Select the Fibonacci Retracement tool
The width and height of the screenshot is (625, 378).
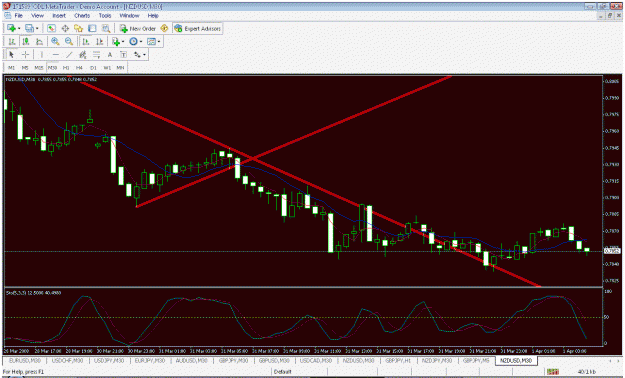[x=96, y=55]
